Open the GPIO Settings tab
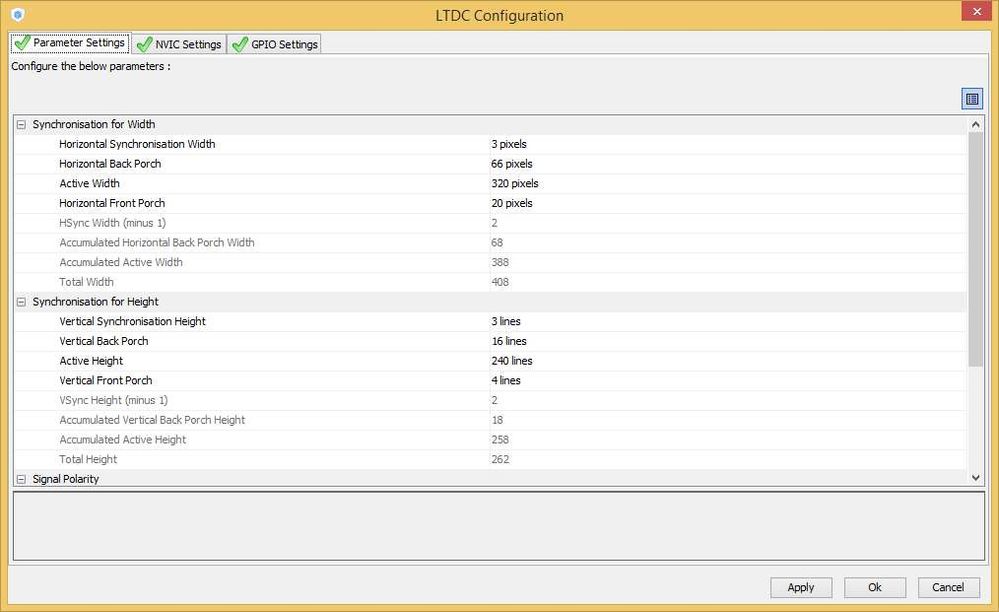Screen dimensions: 999x612 point(274,44)
